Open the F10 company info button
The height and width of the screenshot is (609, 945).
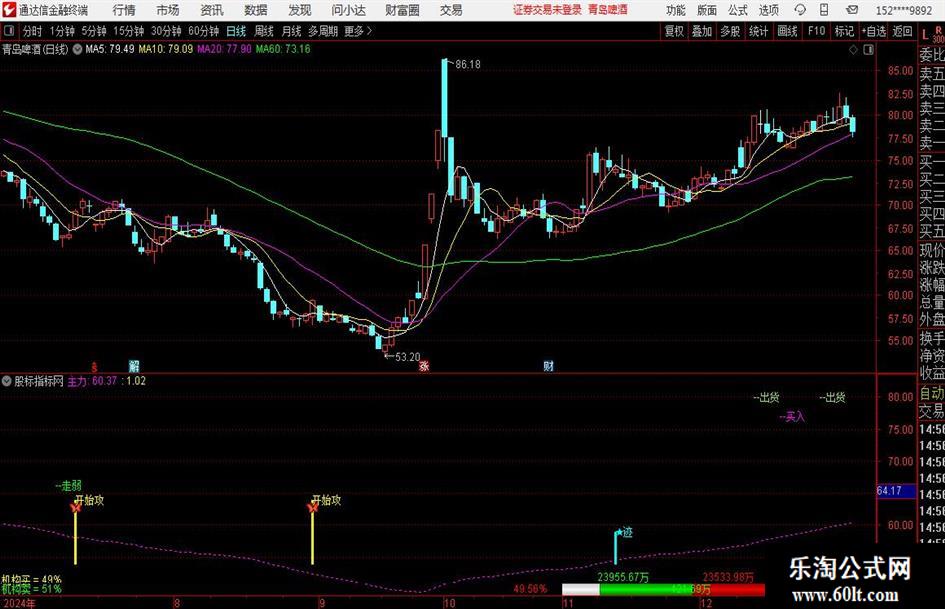click(x=816, y=31)
